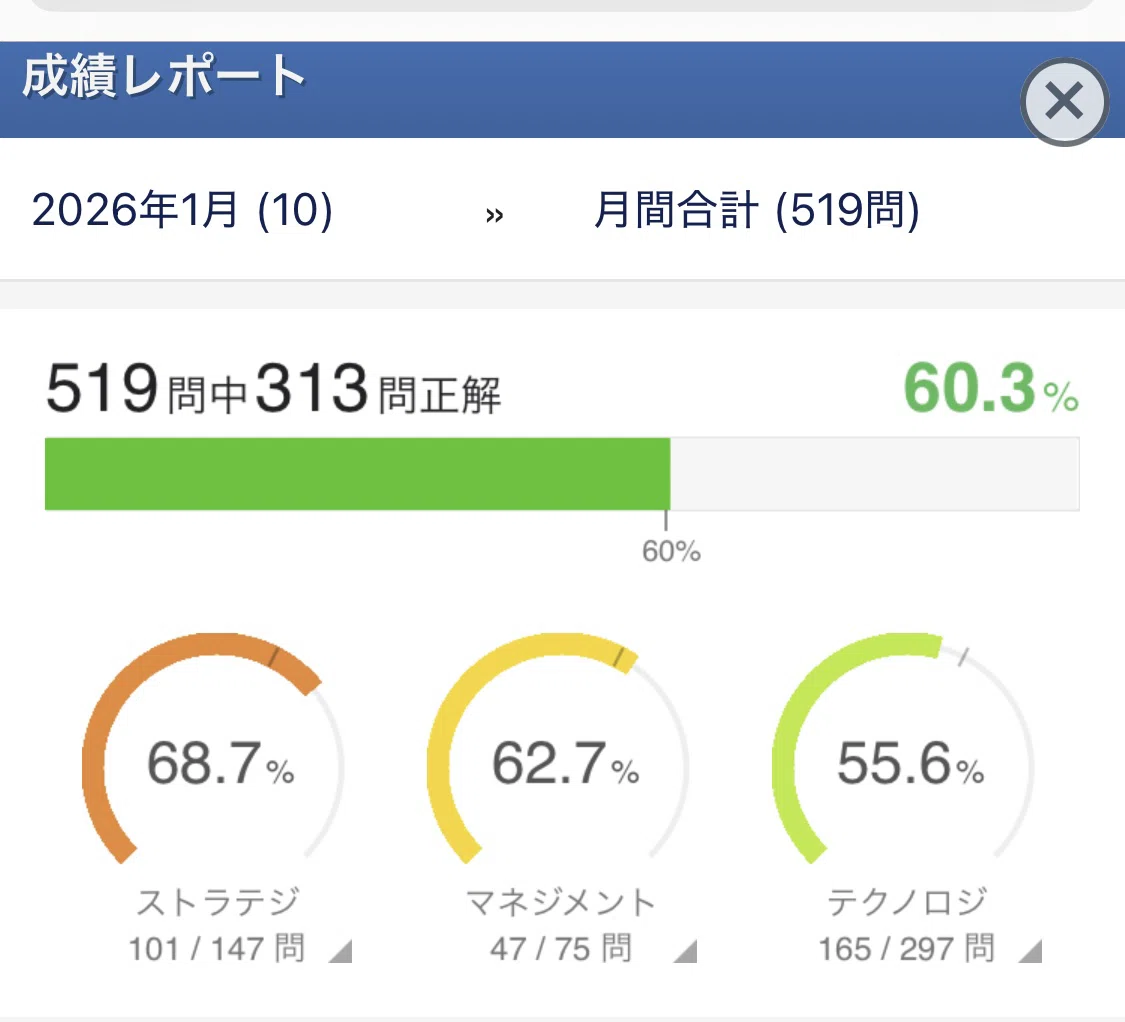
Task: Close the 成績レポート panel with X
Action: pos(1064,101)
